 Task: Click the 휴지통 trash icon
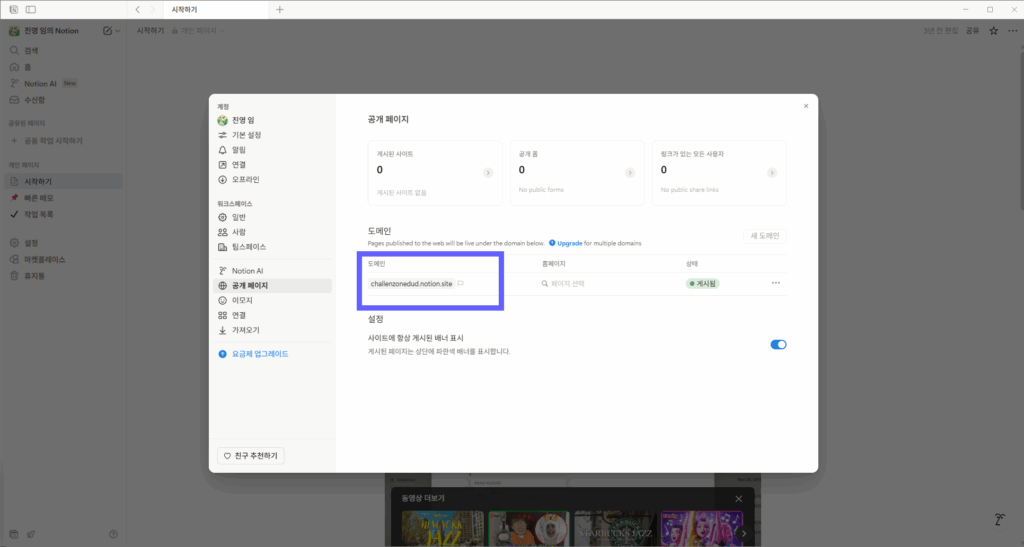(14, 276)
